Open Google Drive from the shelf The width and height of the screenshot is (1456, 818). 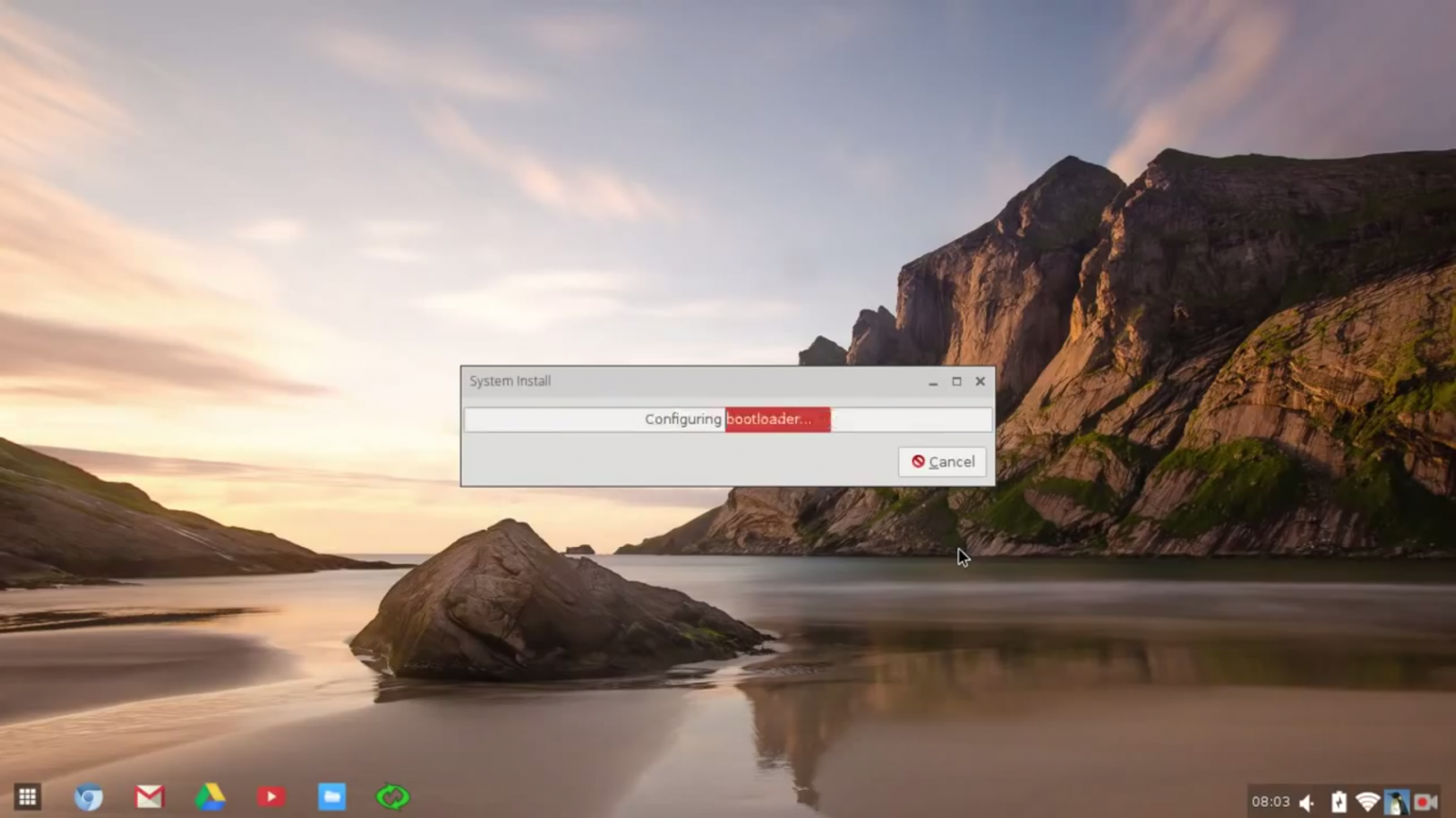pyautogui.click(x=210, y=797)
